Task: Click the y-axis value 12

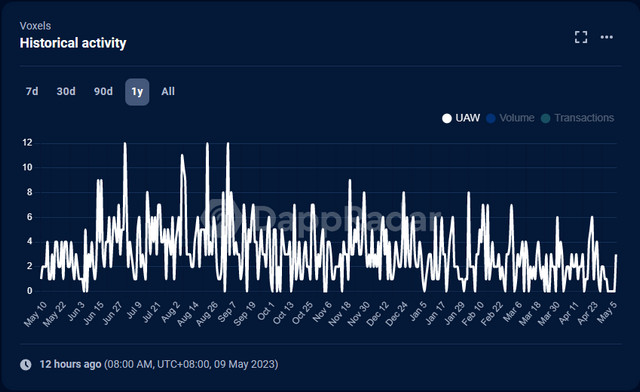Action: click(x=27, y=143)
